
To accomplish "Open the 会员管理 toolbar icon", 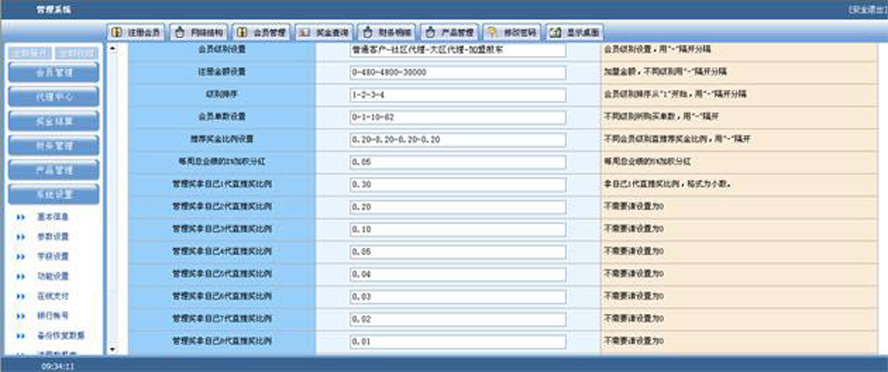I will pyautogui.click(x=261, y=32).
